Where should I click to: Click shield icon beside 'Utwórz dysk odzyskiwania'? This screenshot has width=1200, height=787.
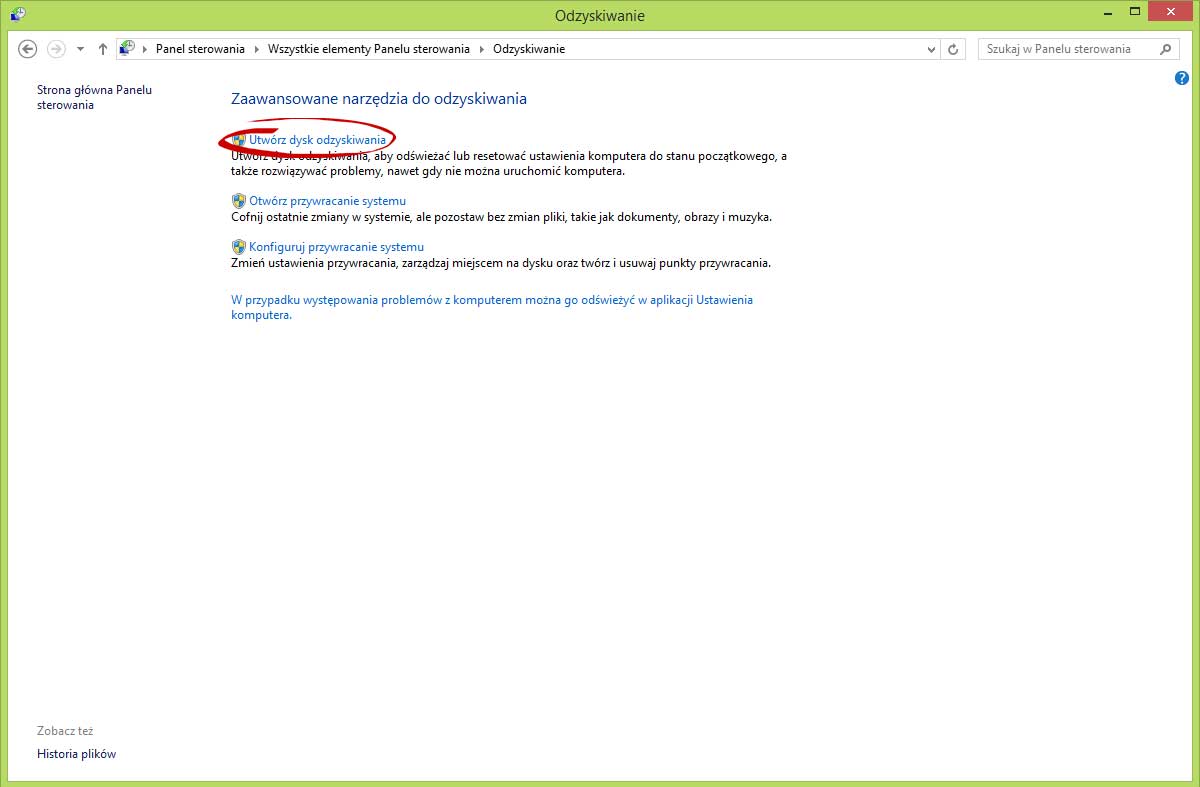tap(238, 140)
